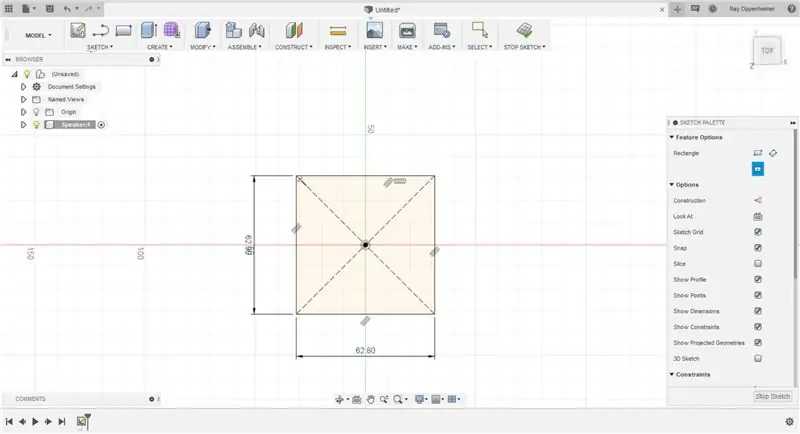Toggle the Show Points checkbox
This screenshot has width=800, height=434.
758,295
